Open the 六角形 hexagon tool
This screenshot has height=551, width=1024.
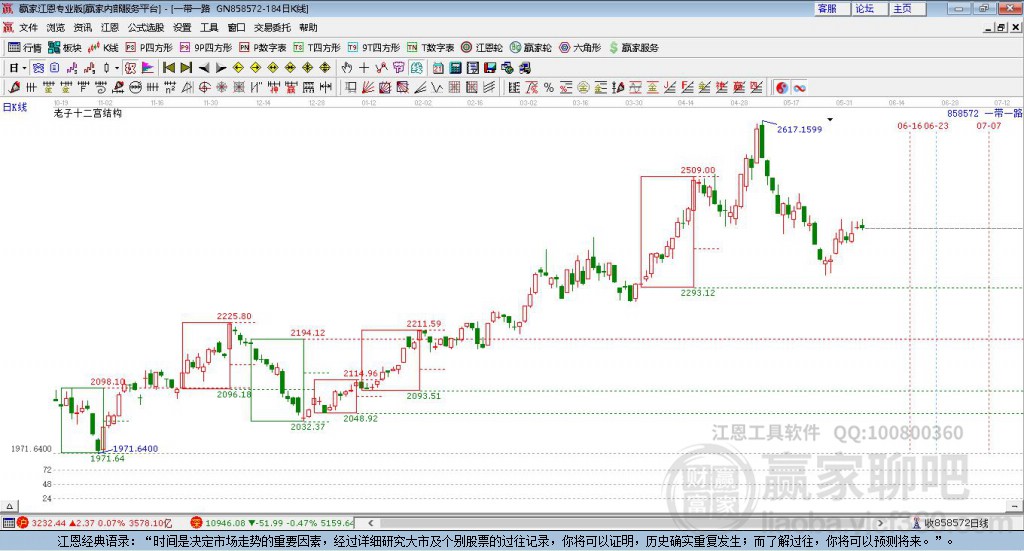[x=580, y=48]
